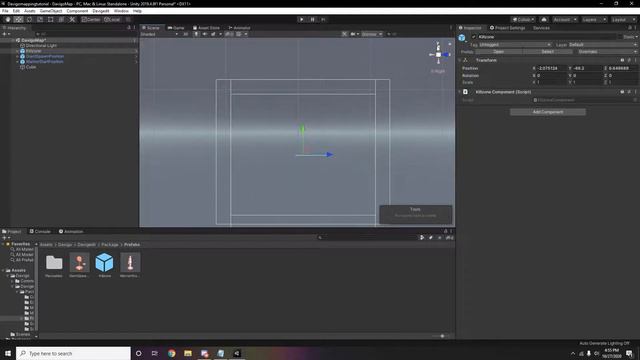Open the Help menu

click(x=138, y=11)
